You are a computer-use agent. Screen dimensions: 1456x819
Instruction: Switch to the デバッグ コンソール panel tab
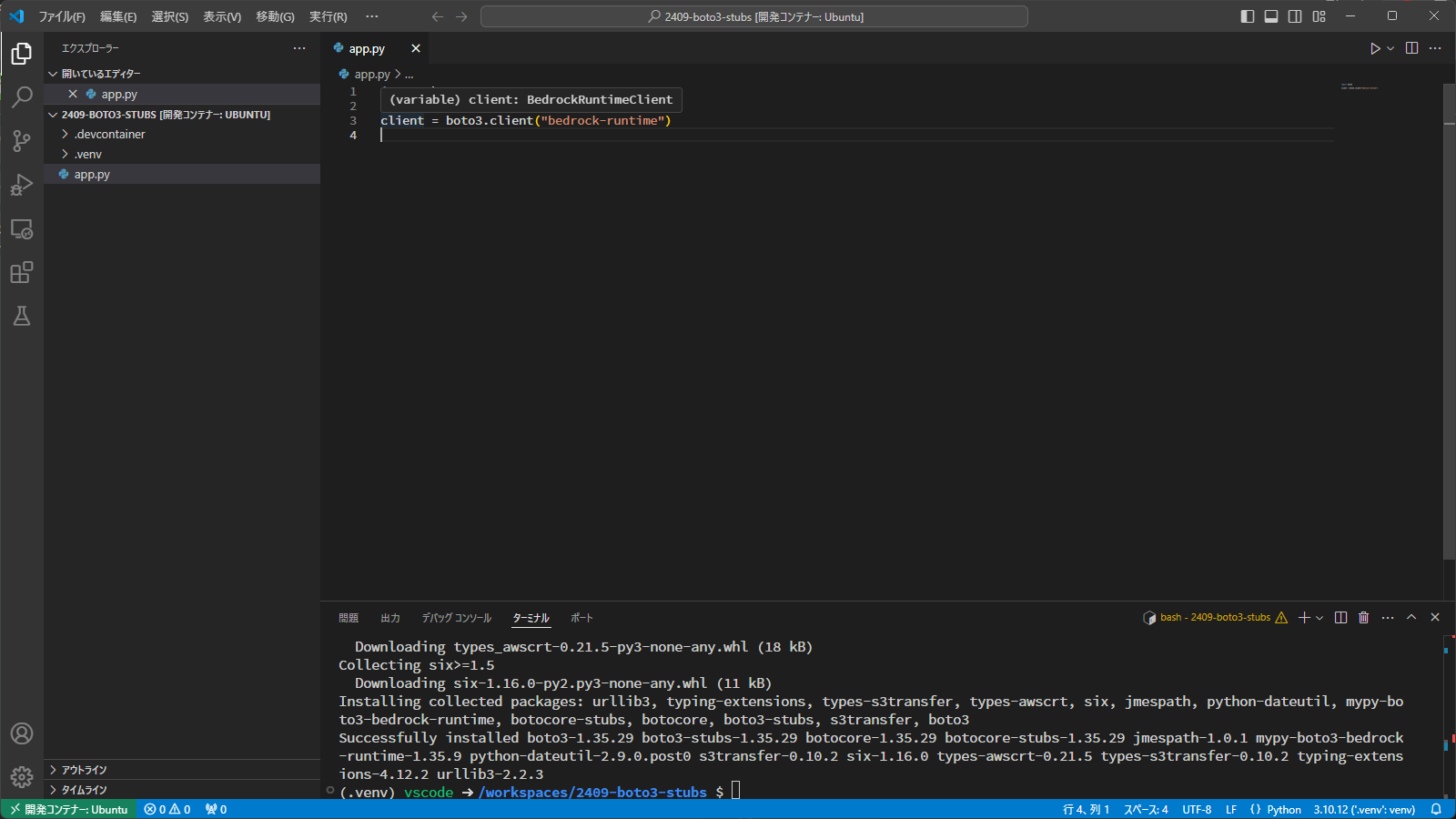pos(456,618)
